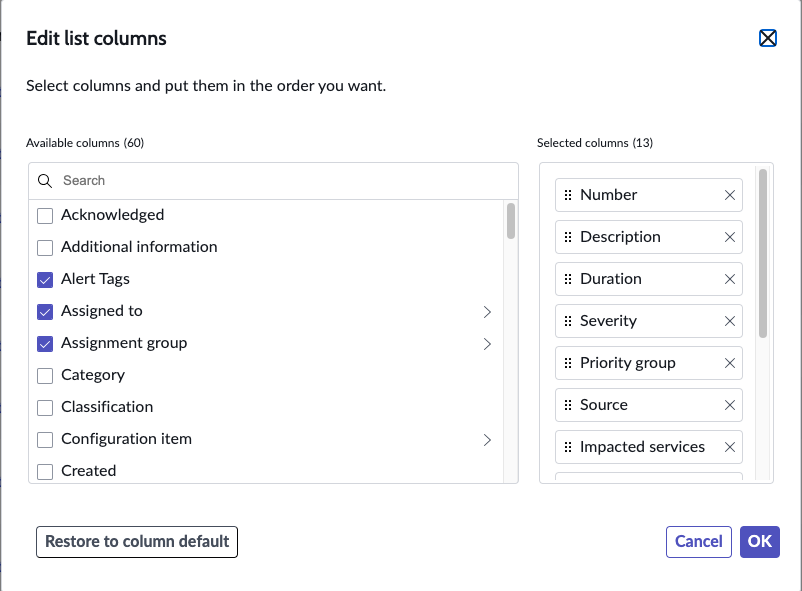Remove Impacted services using its X icon
Viewport: 802px width, 591px height.
pos(730,447)
